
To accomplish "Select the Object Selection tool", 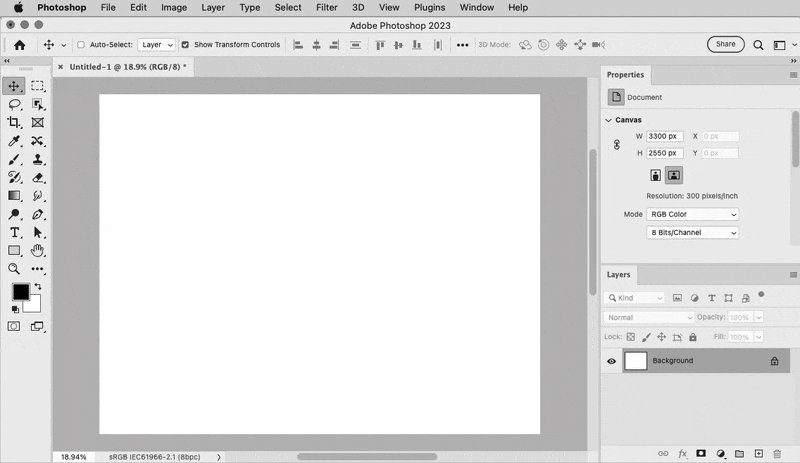I will click(x=38, y=104).
